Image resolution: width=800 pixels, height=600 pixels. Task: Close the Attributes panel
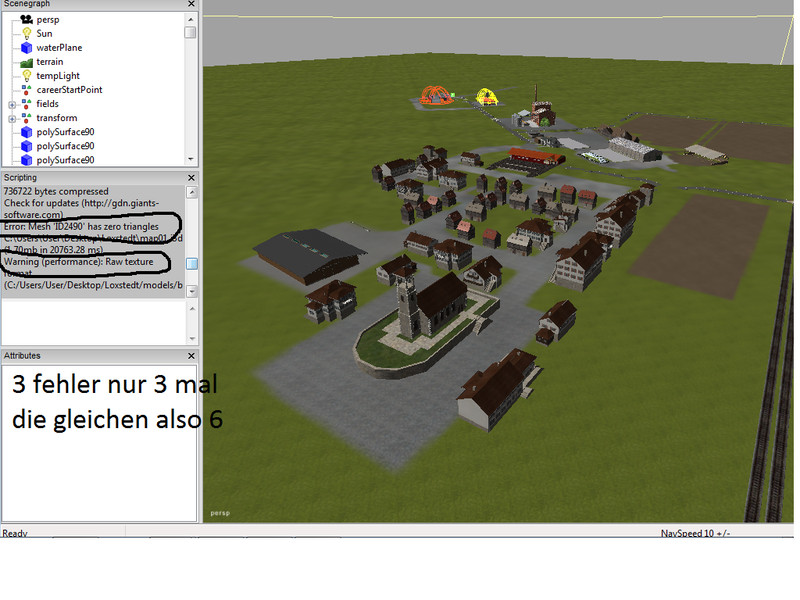(191, 355)
